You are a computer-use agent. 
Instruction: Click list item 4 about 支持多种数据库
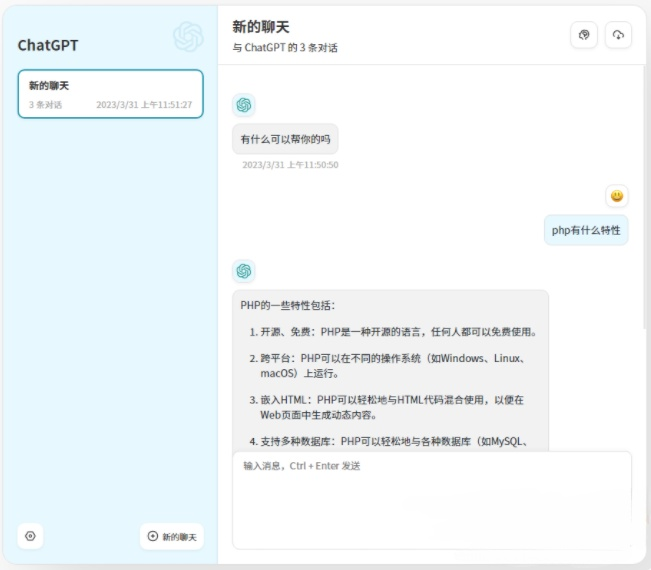389,442
